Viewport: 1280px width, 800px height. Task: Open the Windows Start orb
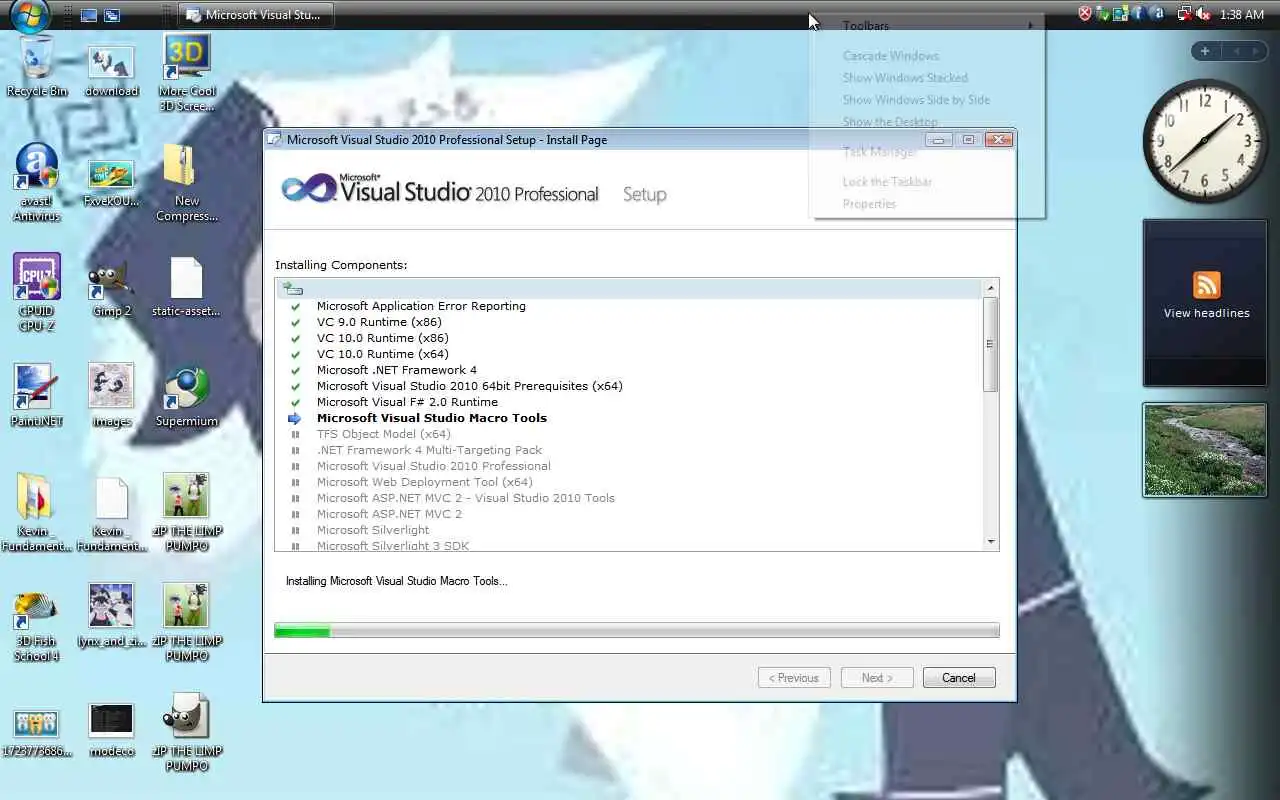pos(29,14)
